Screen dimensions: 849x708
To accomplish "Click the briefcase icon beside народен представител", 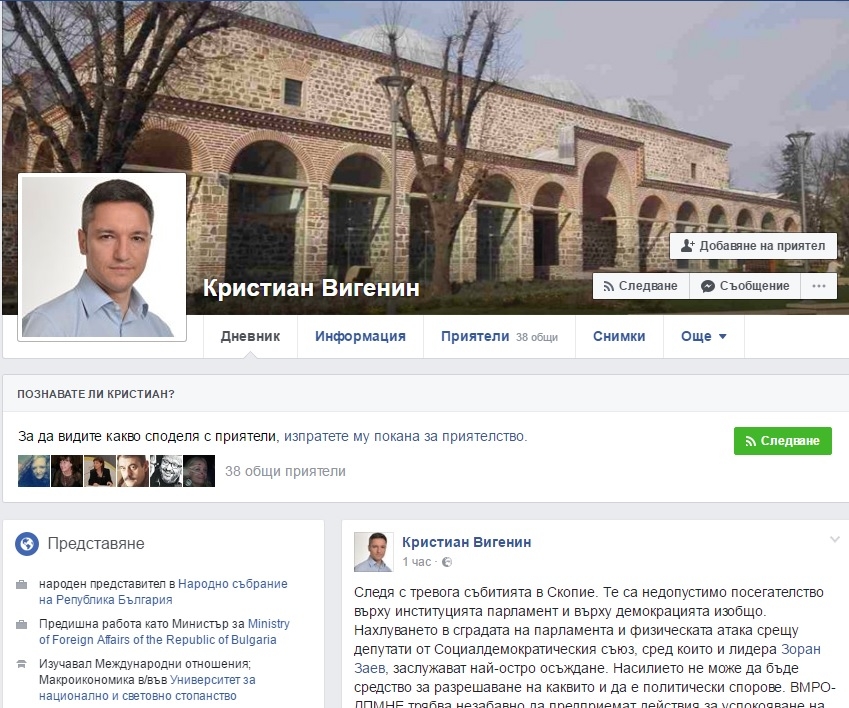I will [22, 585].
